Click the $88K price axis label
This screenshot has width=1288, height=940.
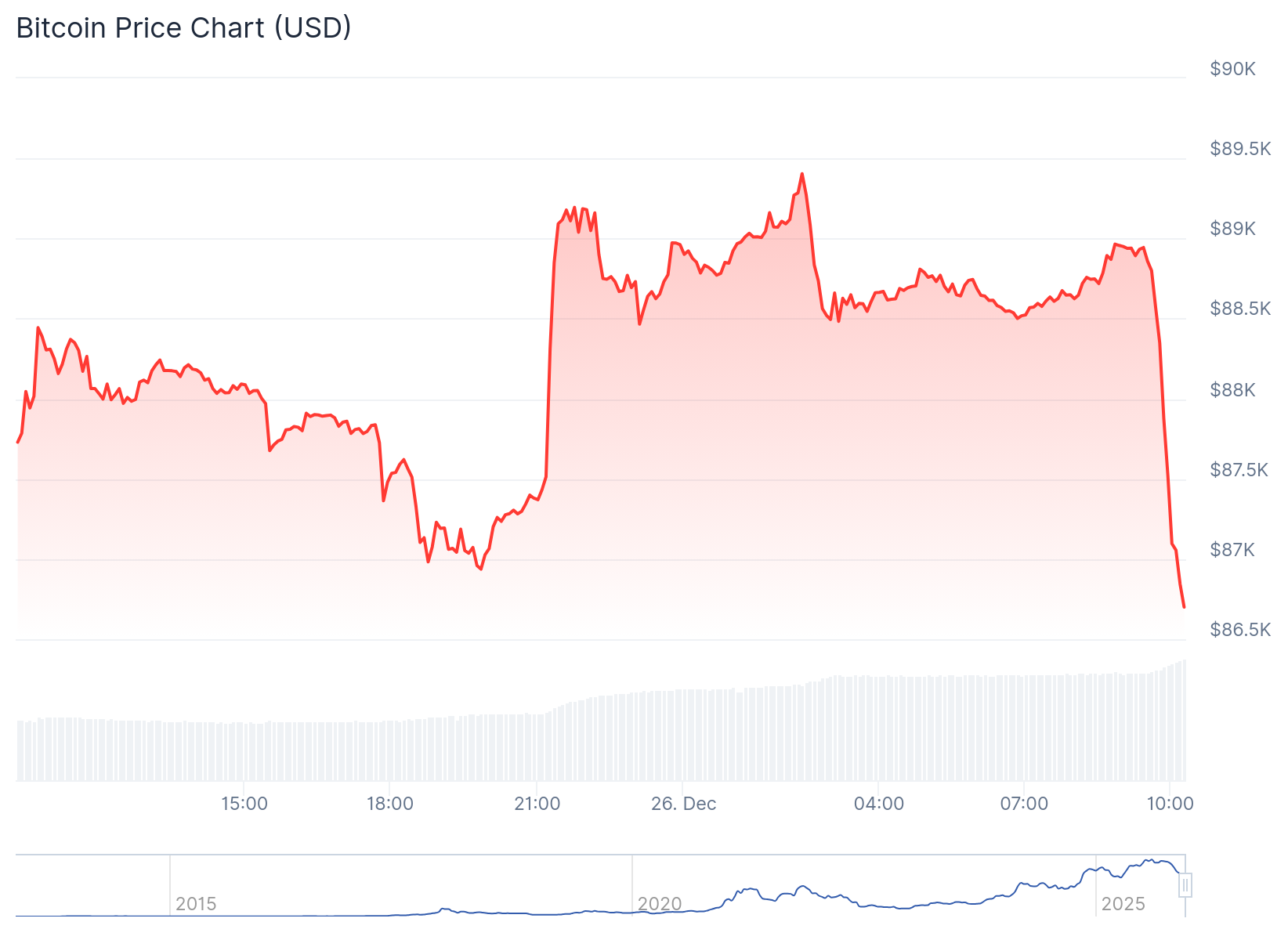[1232, 390]
